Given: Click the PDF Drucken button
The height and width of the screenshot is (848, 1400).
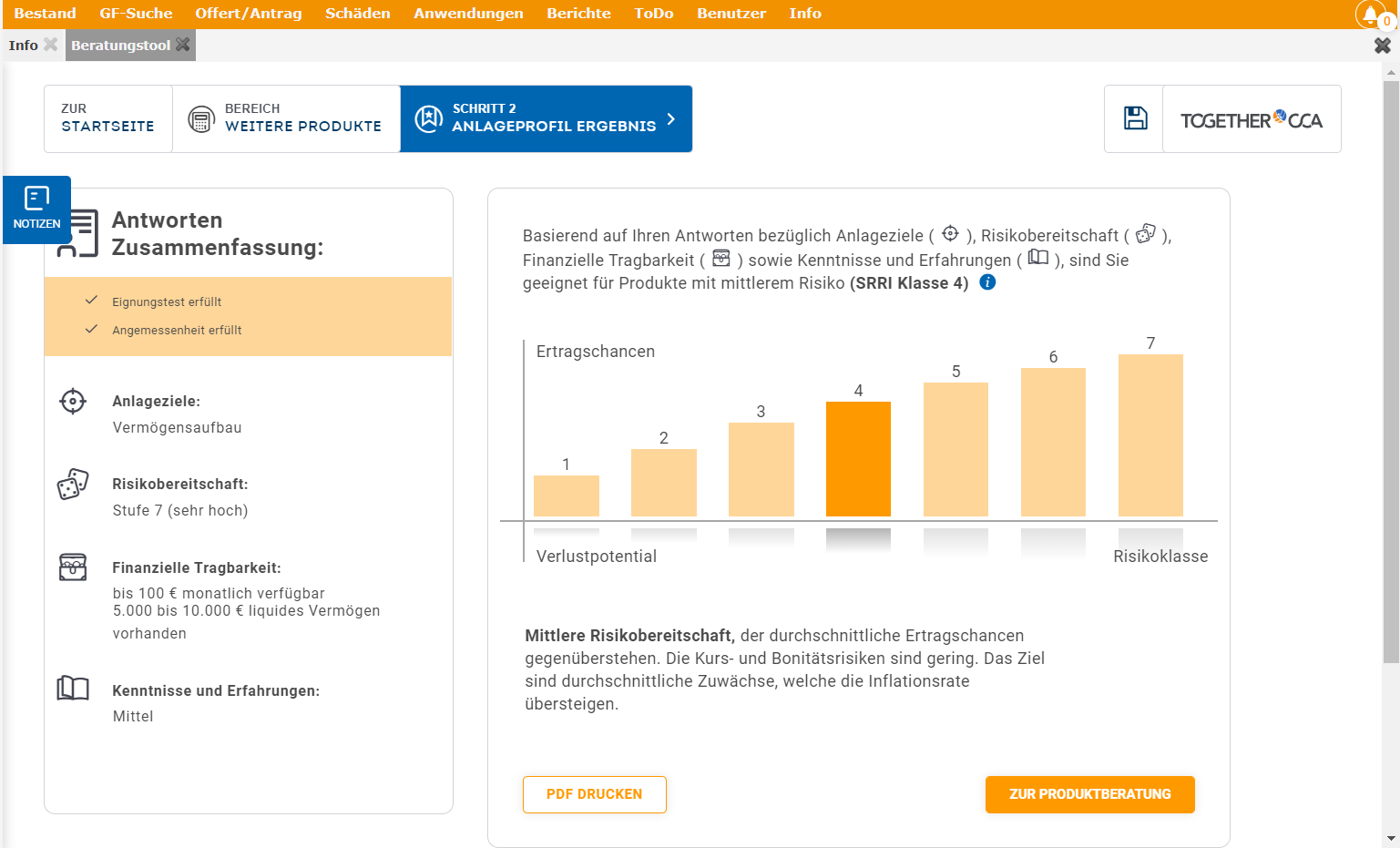Looking at the screenshot, I should [x=594, y=794].
